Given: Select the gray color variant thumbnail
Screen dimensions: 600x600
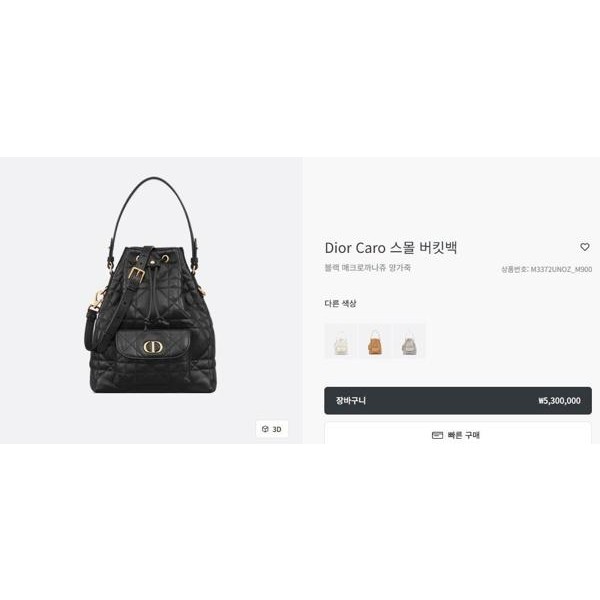Looking at the screenshot, I should 409,341.
